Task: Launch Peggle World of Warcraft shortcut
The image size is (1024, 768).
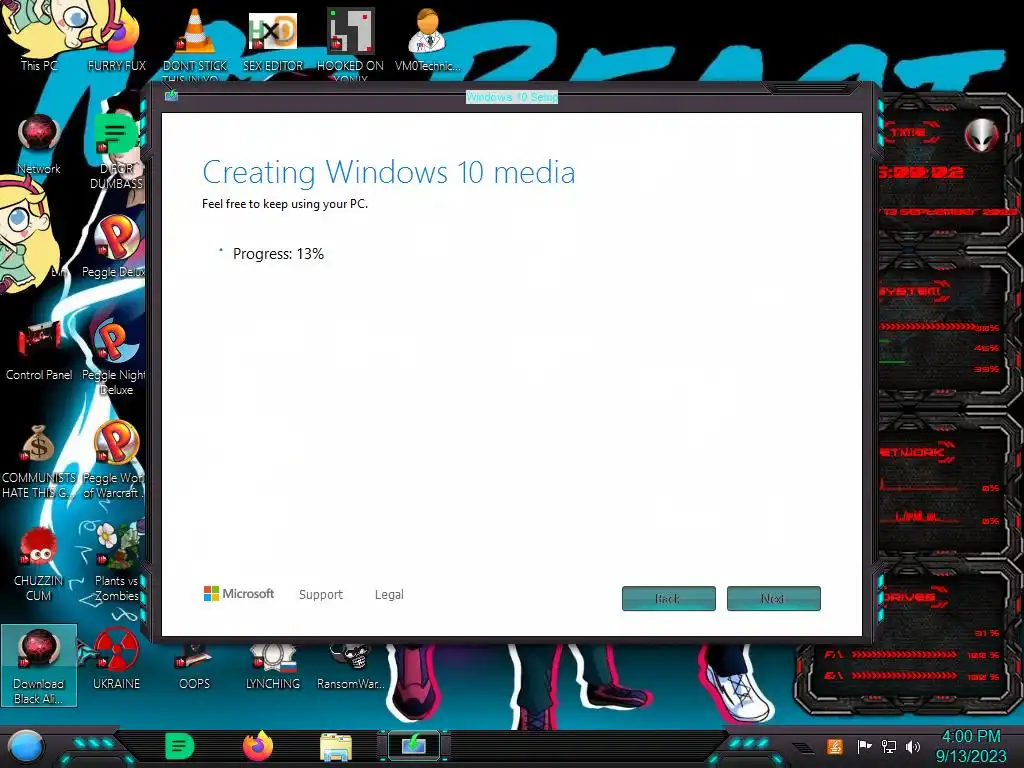Action: click(114, 460)
